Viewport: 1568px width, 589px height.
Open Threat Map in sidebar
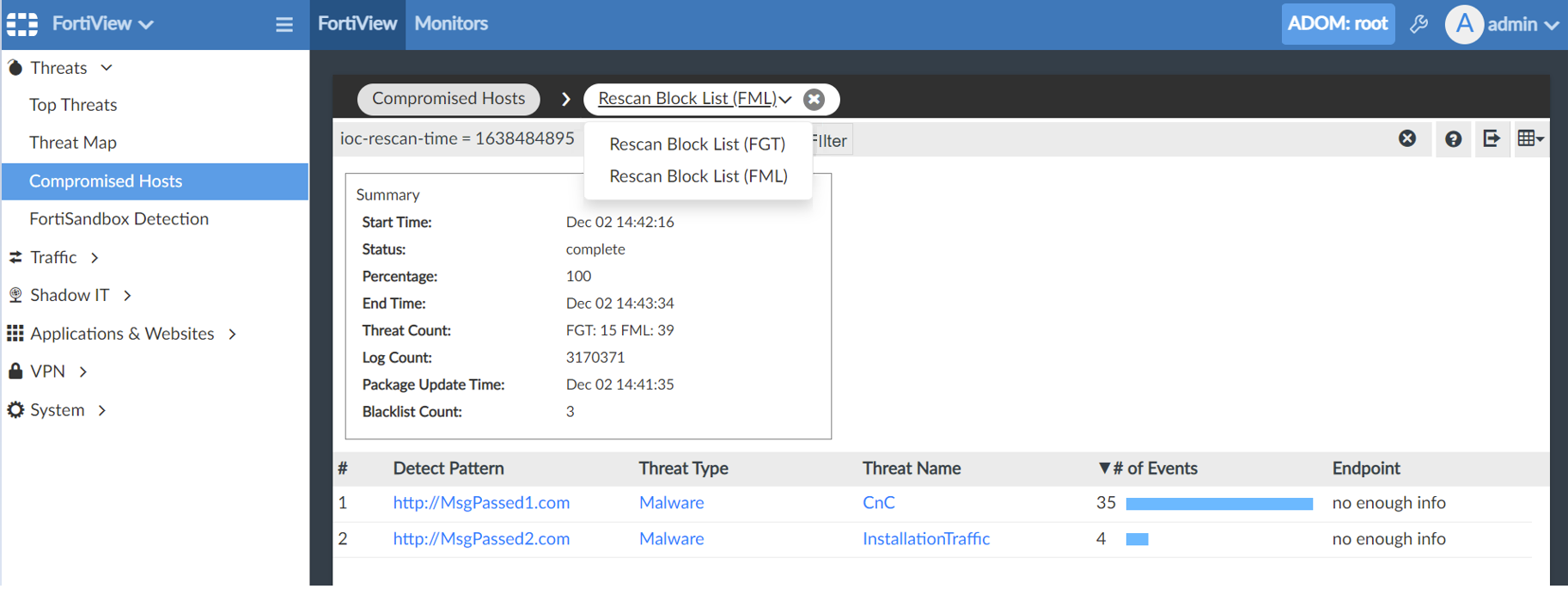pos(73,143)
